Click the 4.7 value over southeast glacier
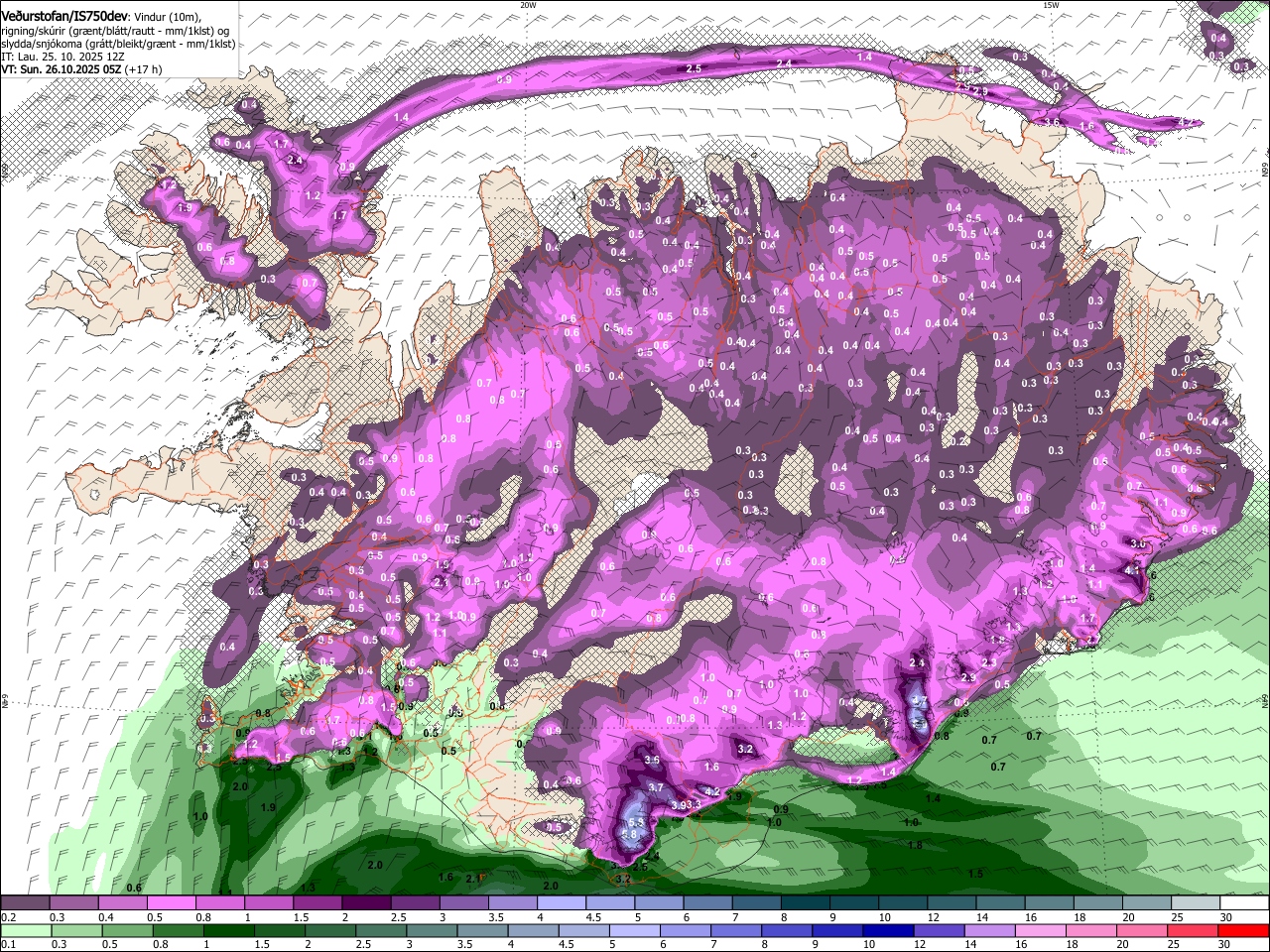This screenshot has width=1270, height=952. pyautogui.click(x=919, y=701)
